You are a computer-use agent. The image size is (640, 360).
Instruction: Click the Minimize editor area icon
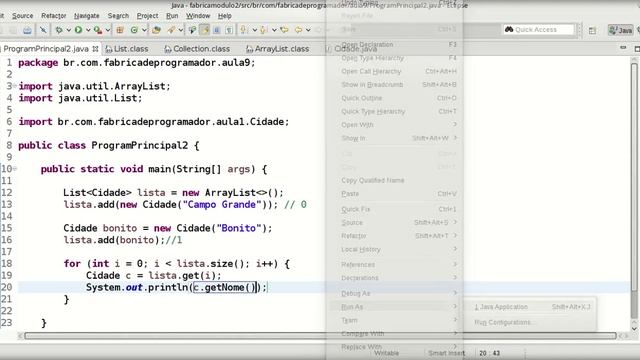[x=623, y=48]
